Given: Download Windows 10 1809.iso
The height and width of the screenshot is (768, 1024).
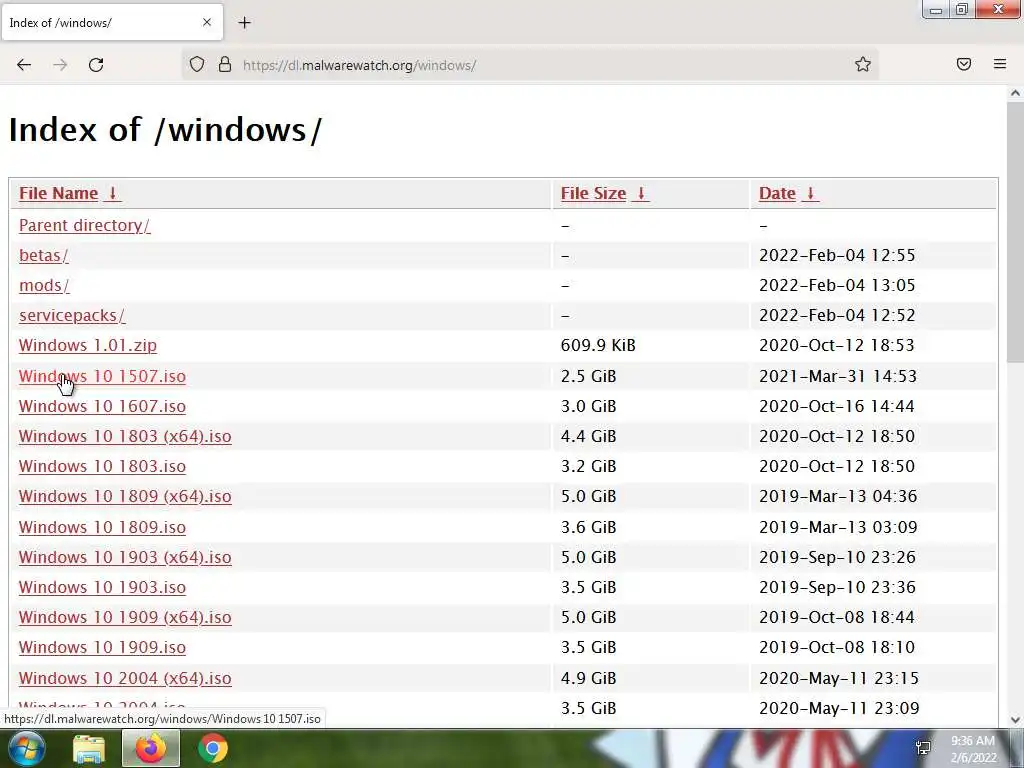Looking at the screenshot, I should click(x=102, y=527).
